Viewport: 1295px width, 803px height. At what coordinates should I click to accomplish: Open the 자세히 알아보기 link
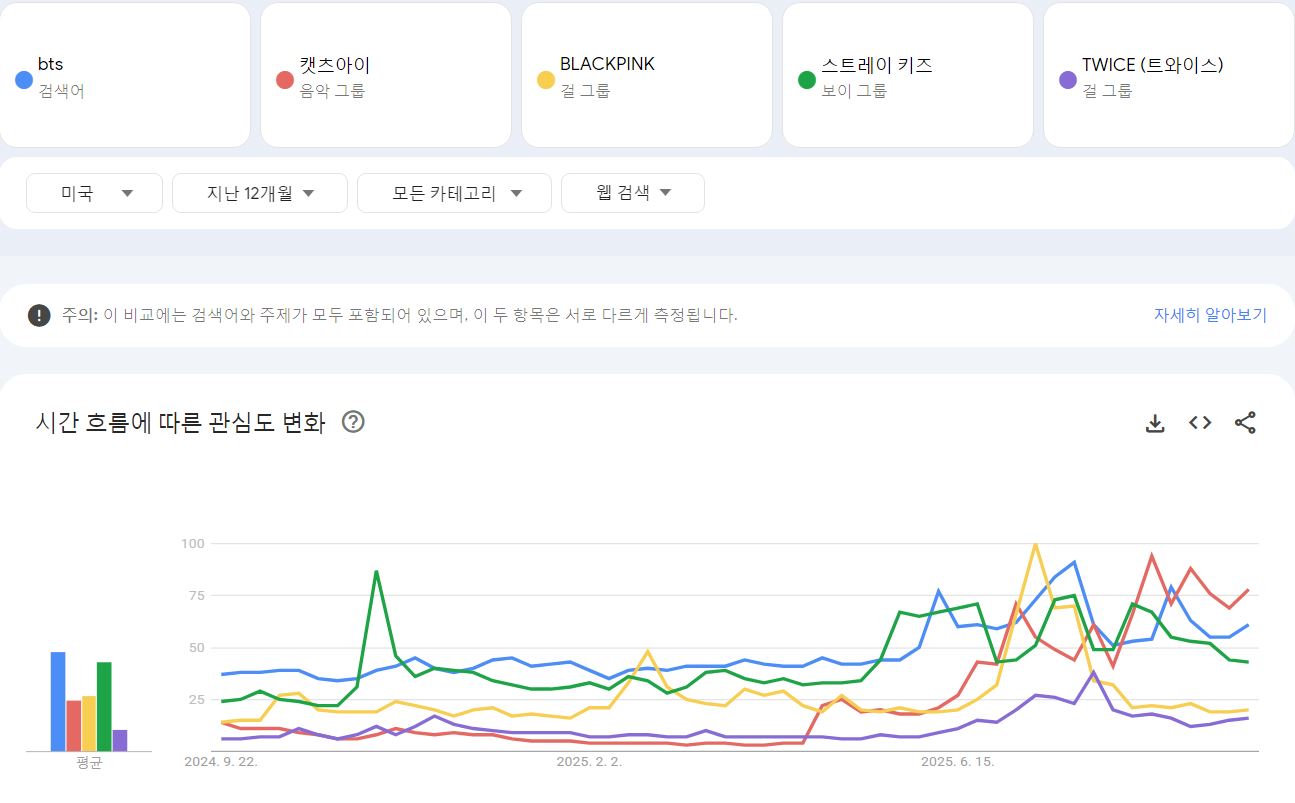1210,315
